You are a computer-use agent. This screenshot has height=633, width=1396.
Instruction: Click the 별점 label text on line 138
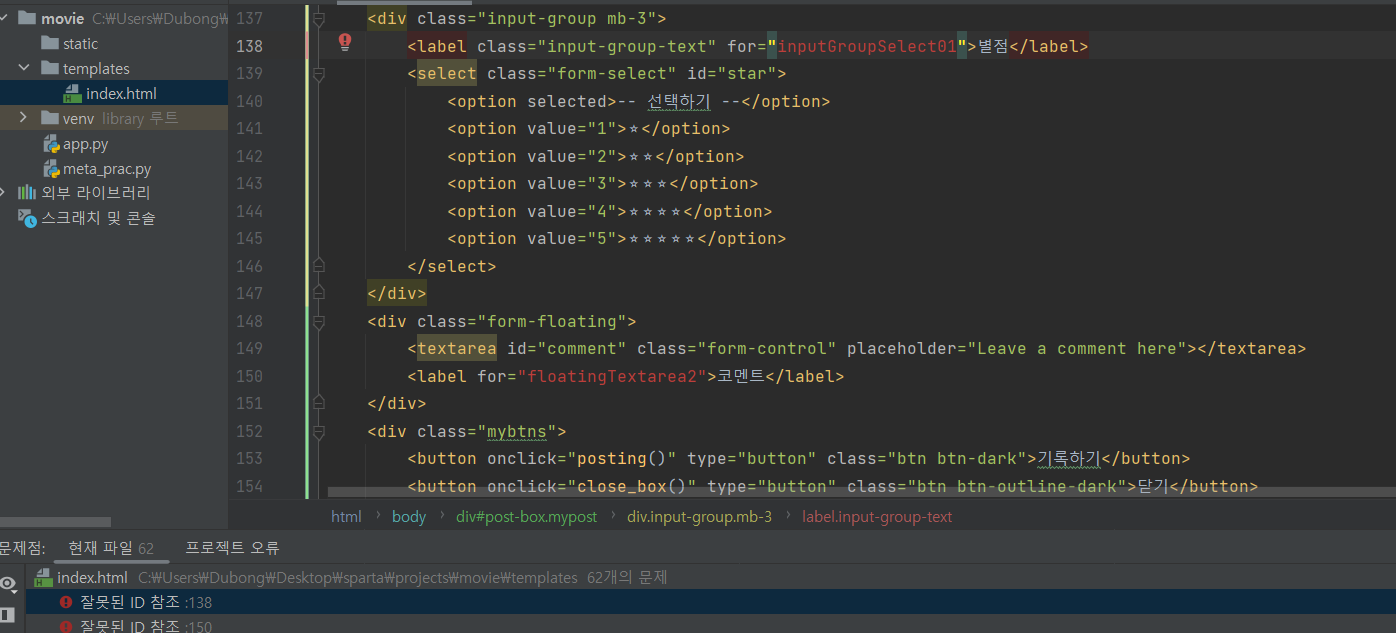(992, 46)
